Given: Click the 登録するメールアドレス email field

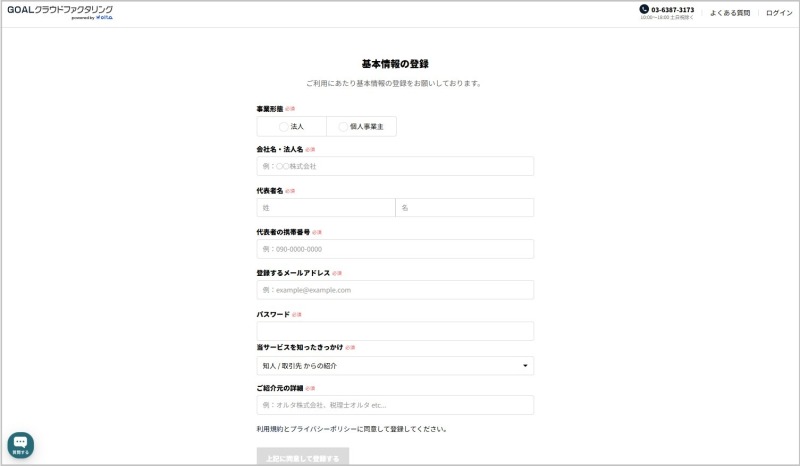Looking at the screenshot, I should 394,290.
